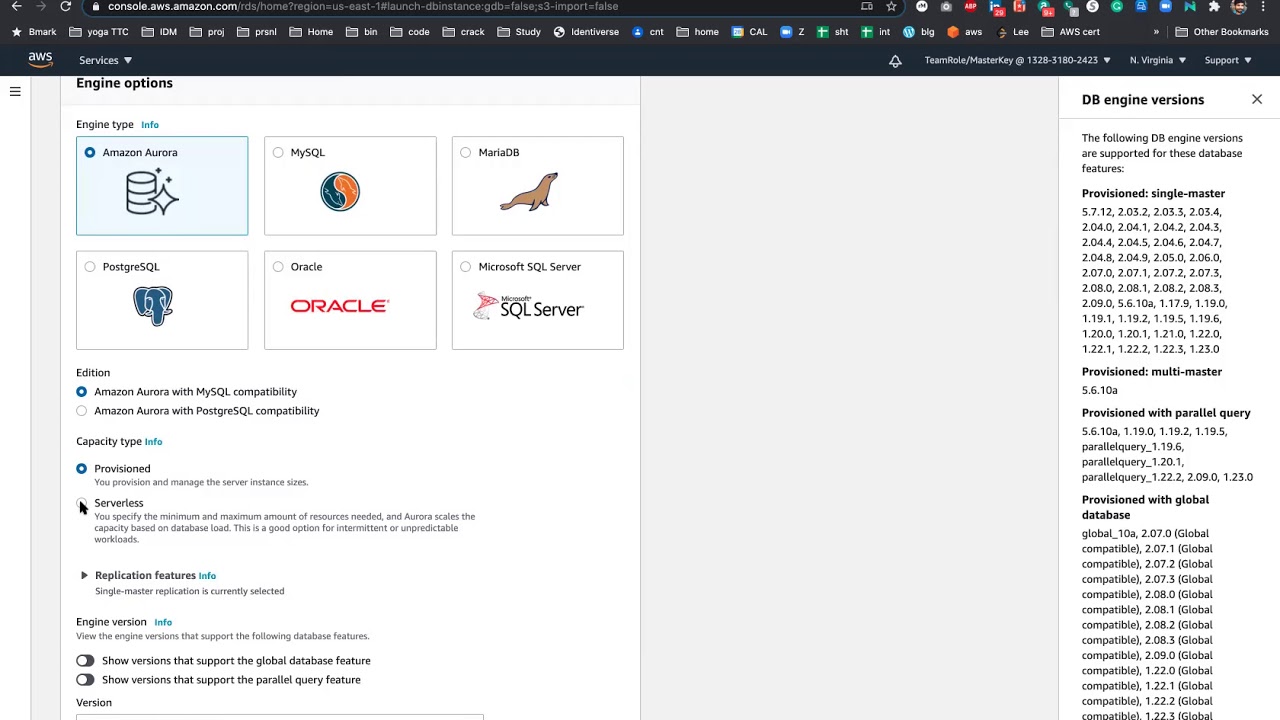Viewport: 1280px width, 720px height.
Task: Open the sht sheets bookmark
Action: pyautogui.click(x=832, y=32)
